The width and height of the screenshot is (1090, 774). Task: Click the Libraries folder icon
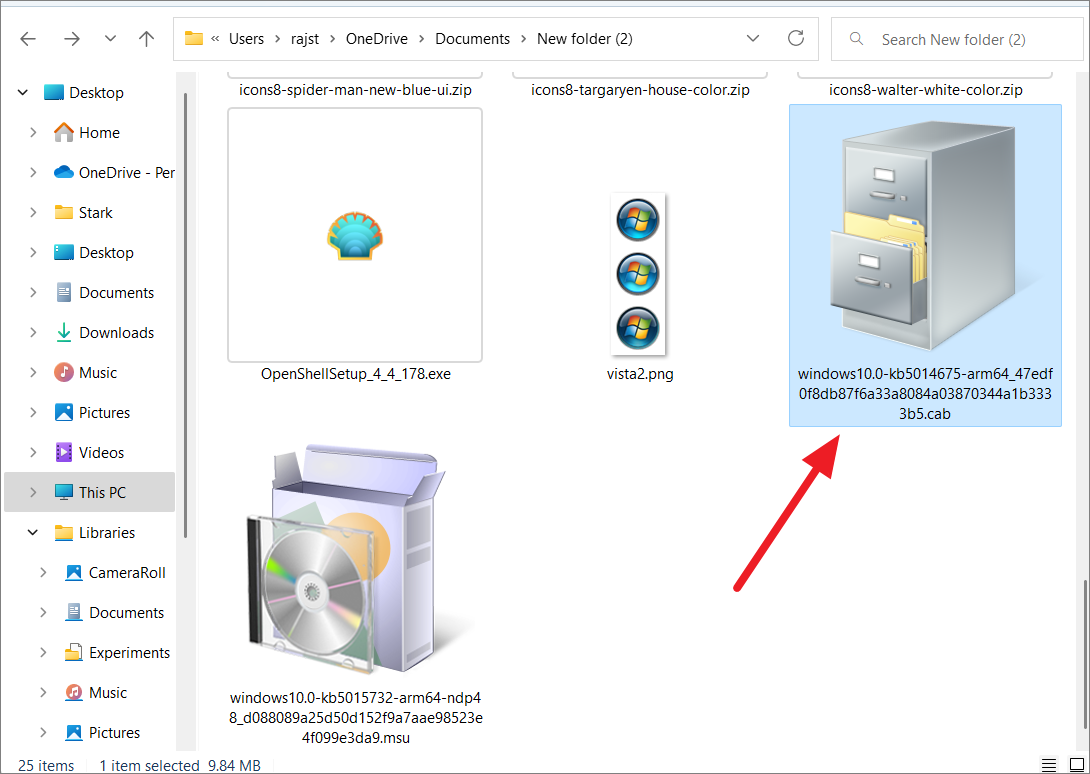(x=64, y=533)
